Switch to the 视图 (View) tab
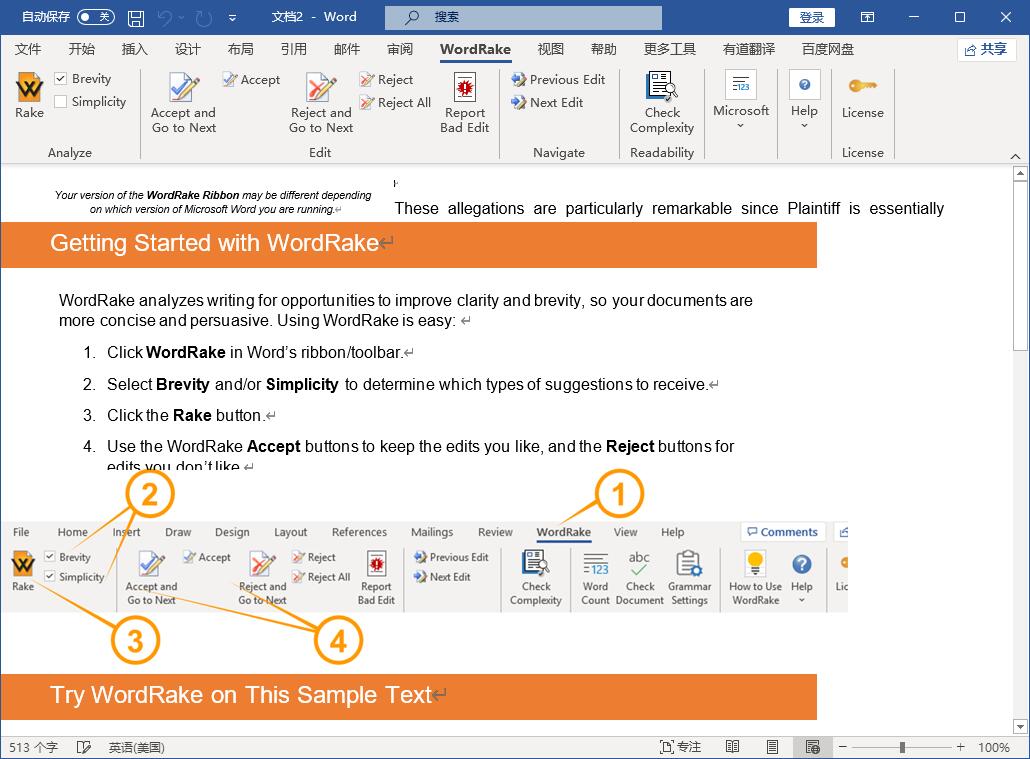Screen dimensions: 1030x759 (x=550, y=49)
